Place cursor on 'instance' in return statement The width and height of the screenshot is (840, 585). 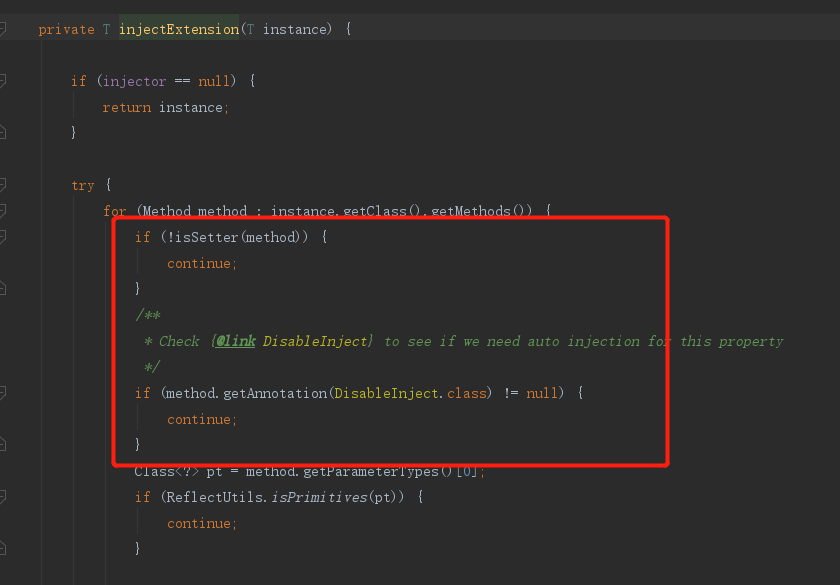(x=191, y=107)
